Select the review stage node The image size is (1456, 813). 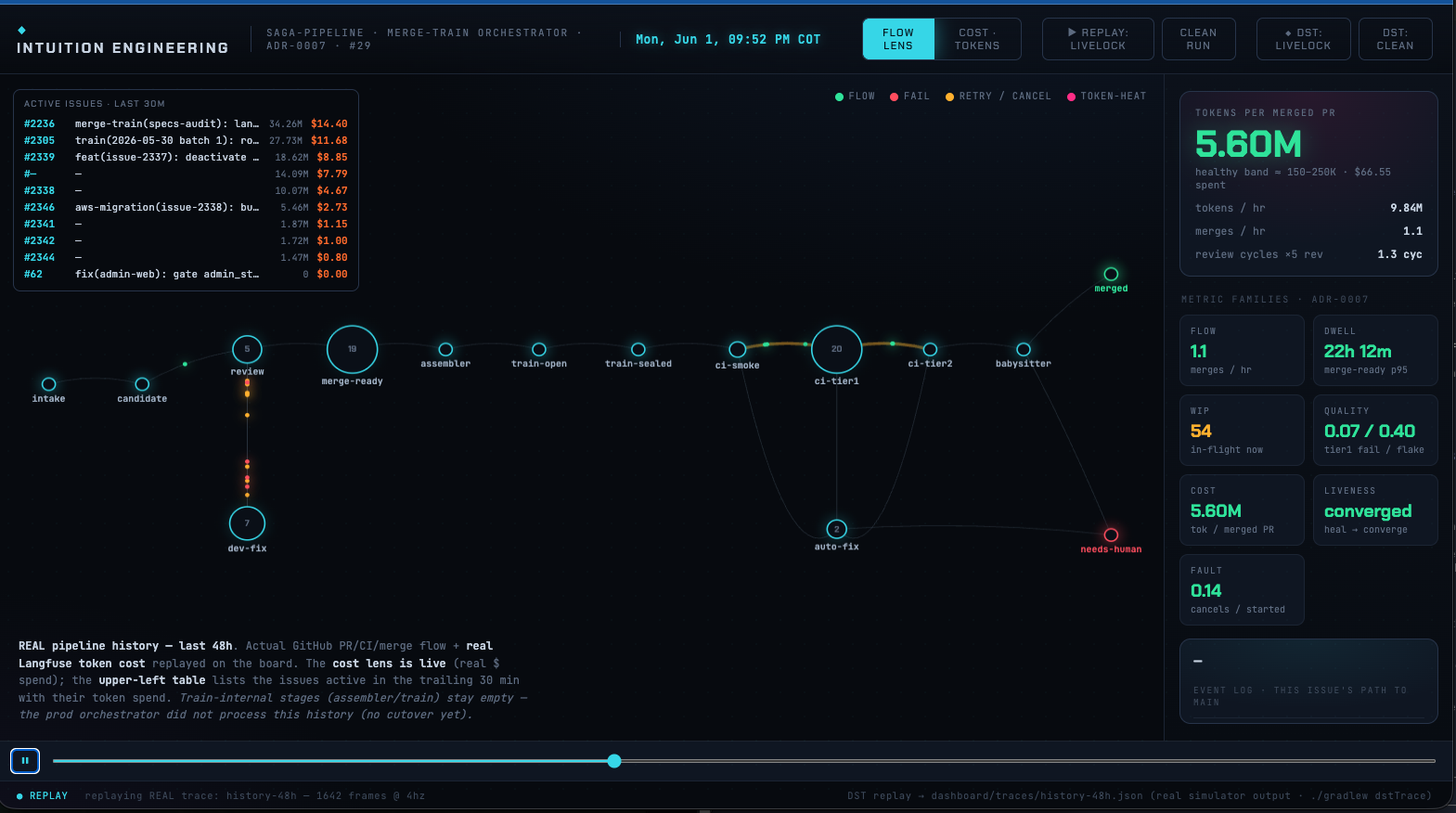point(247,349)
